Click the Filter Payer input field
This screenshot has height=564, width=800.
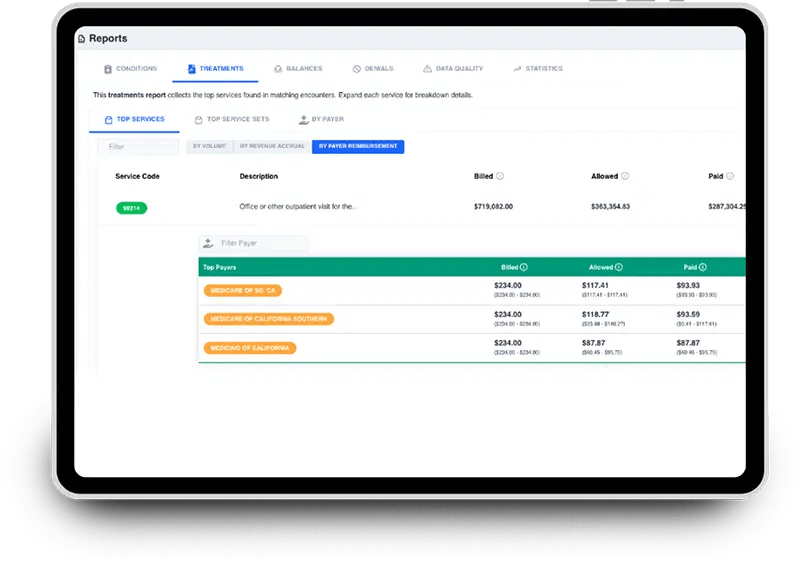coord(254,243)
